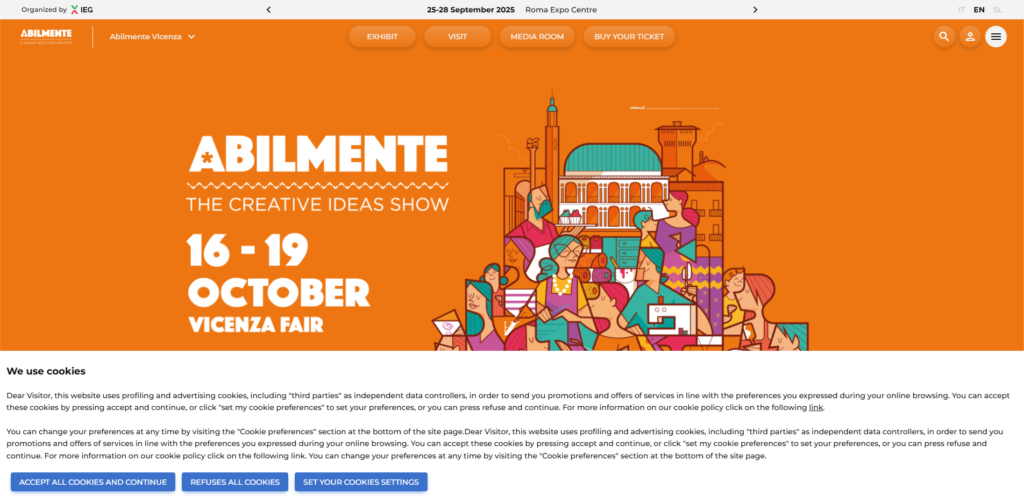This screenshot has width=1024, height=502.
Task: Switch language to IT
Action: click(x=961, y=10)
